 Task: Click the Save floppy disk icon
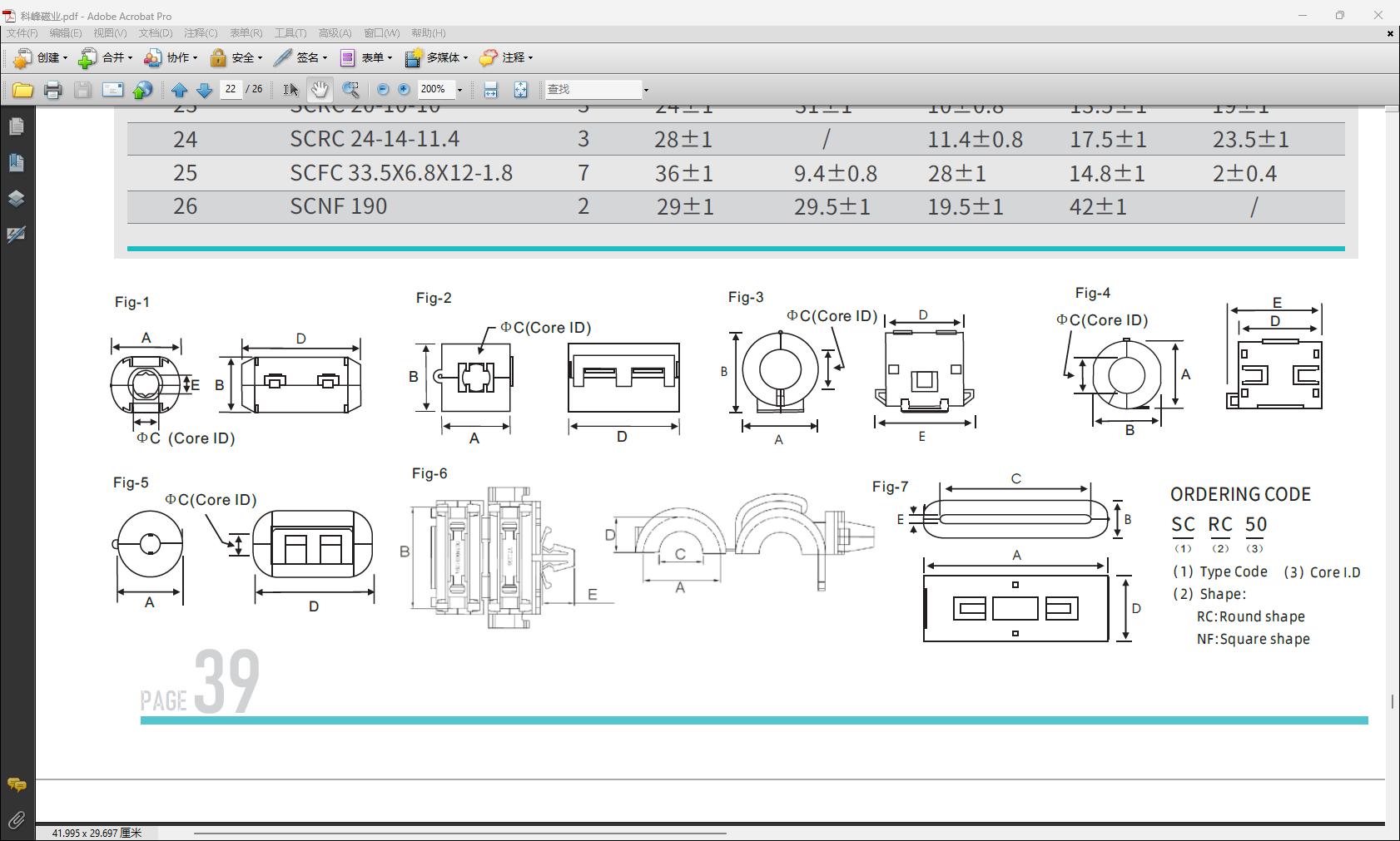click(82, 90)
